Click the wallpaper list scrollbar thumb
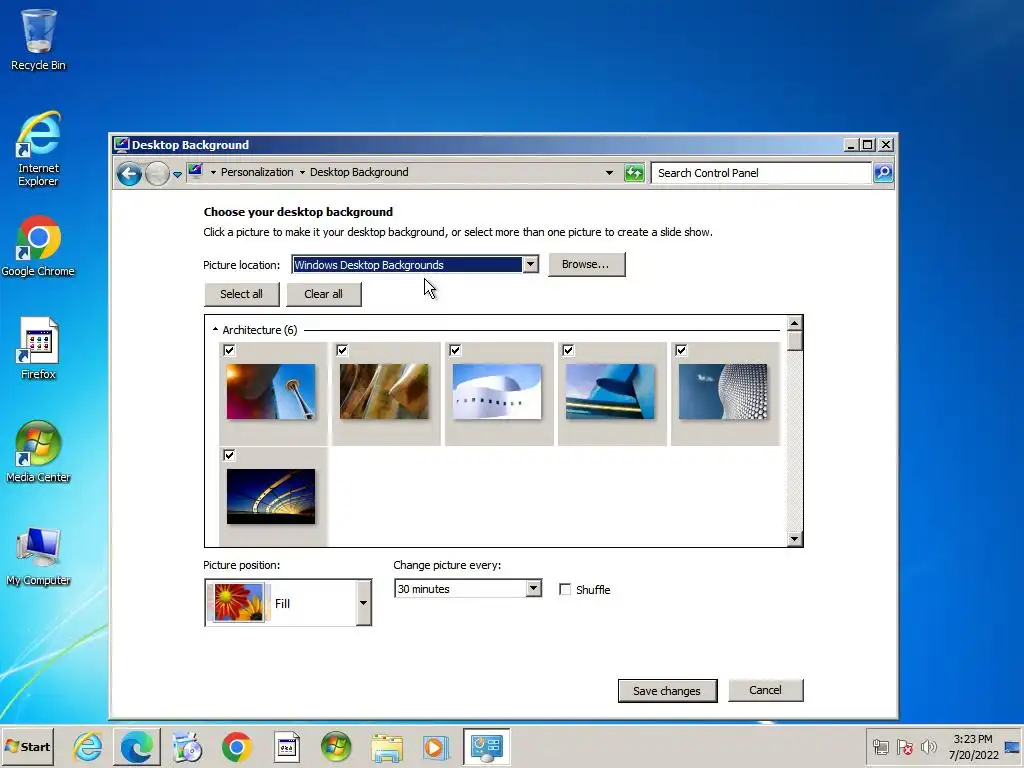 tap(795, 341)
